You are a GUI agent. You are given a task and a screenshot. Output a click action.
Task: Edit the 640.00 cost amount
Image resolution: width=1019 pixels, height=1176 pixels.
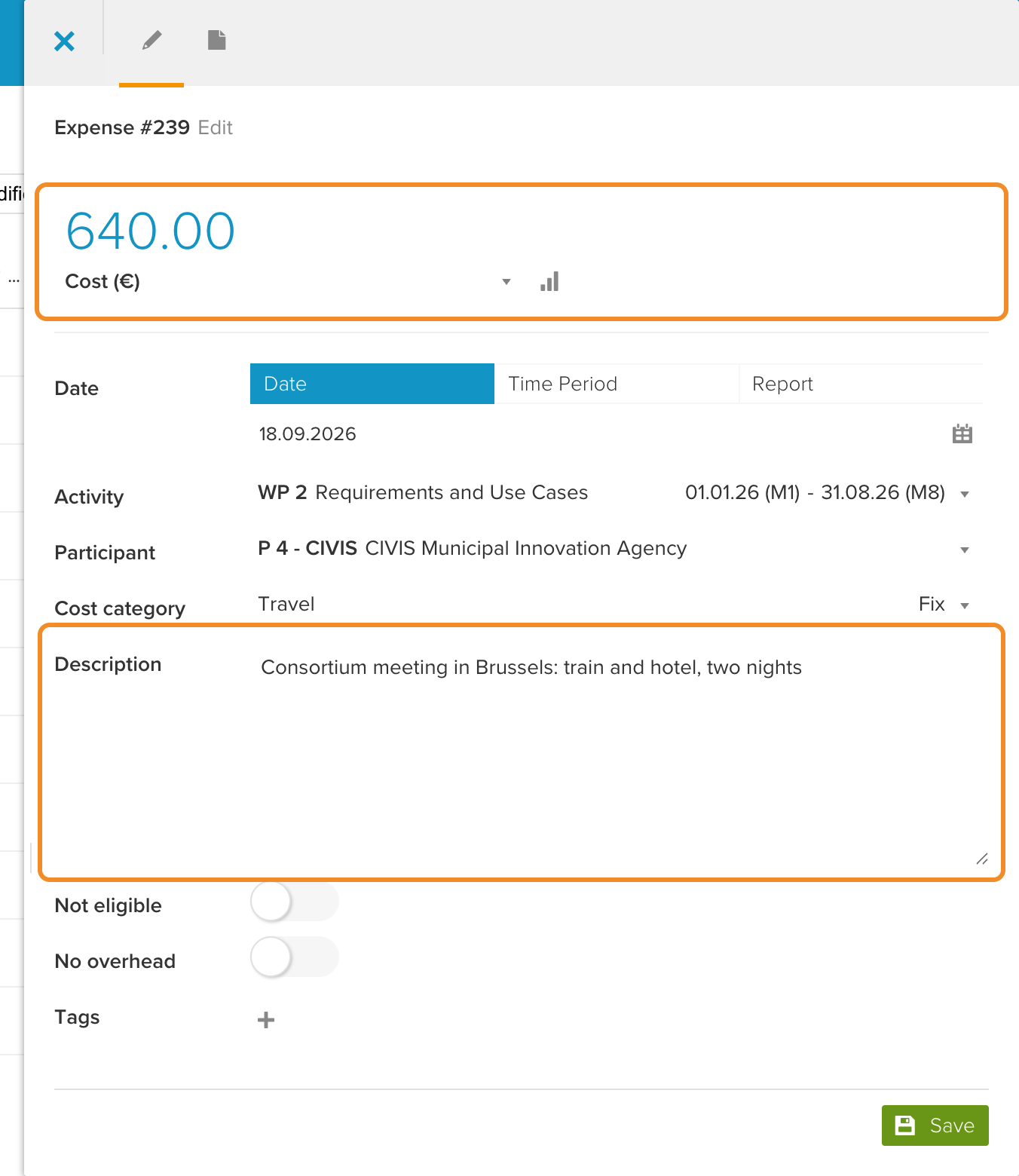click(151, 231)
